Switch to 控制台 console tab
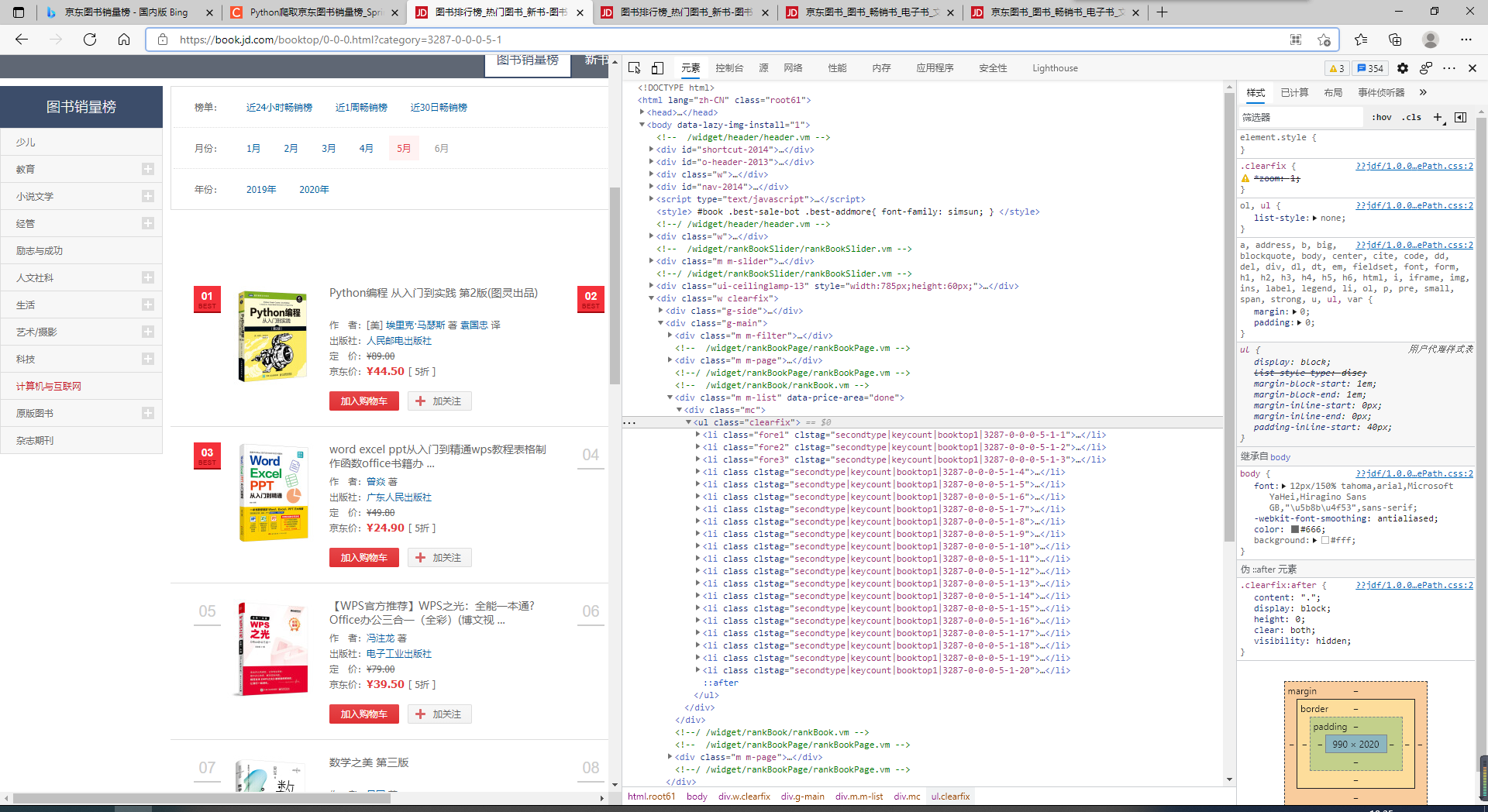The width and height of the screenshot is (1488, 812). (729, 68)
